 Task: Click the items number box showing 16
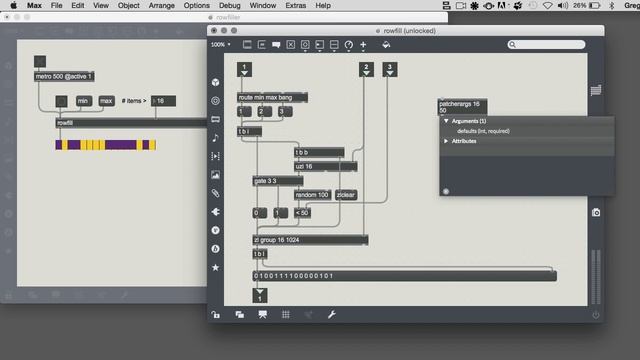point(163,101)
